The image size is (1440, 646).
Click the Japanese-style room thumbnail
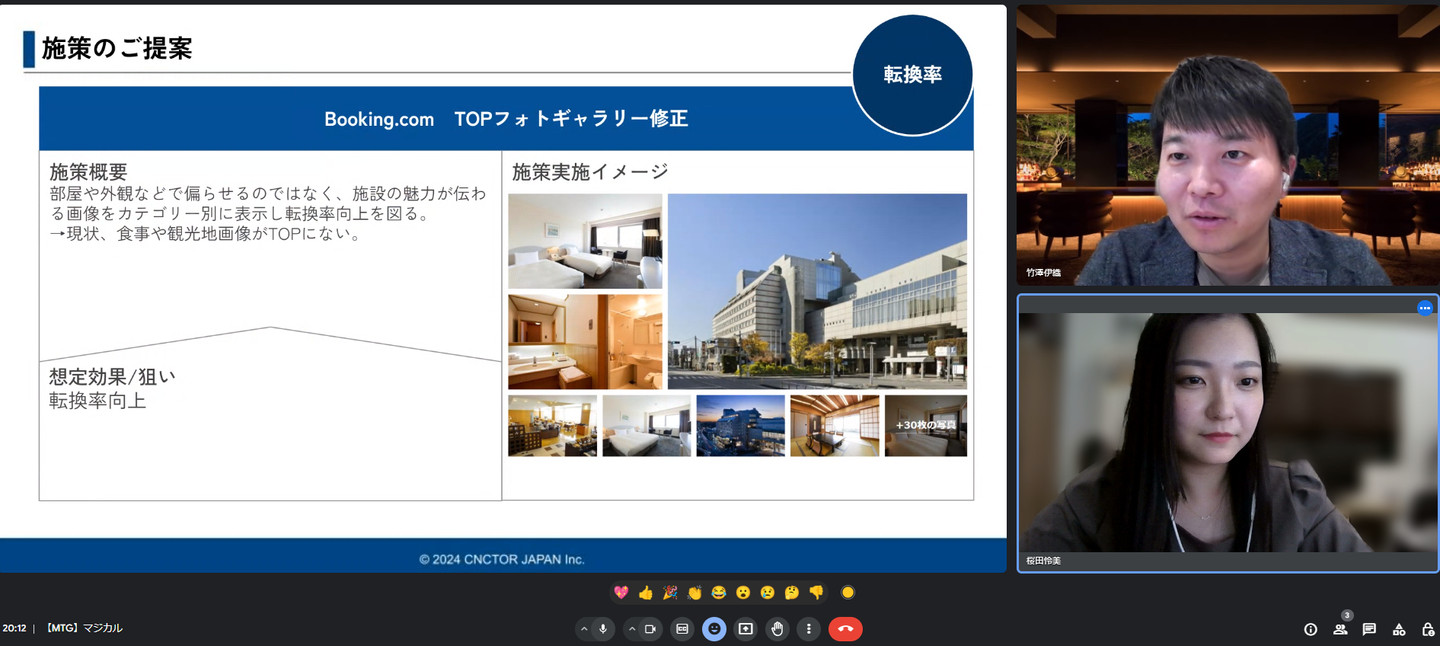[835, 425]
